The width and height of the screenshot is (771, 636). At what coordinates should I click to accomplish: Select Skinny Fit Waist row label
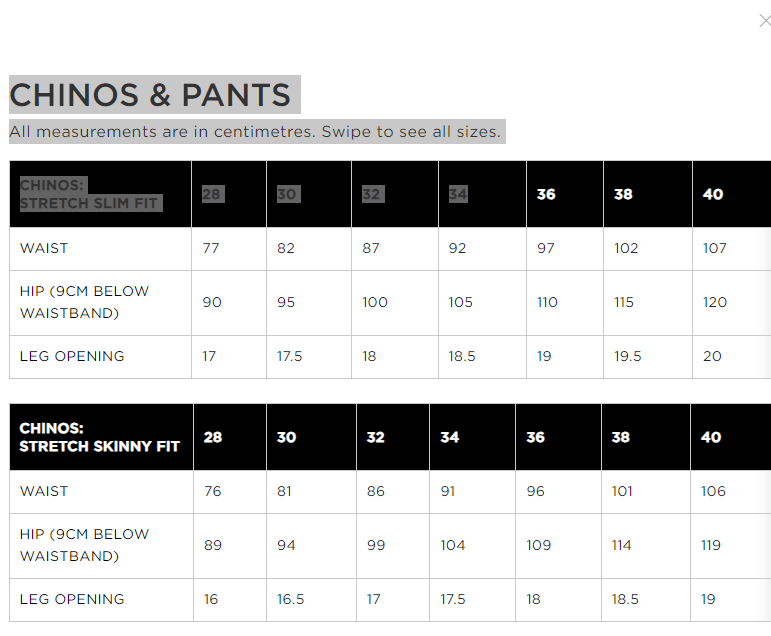pos(44,491)
